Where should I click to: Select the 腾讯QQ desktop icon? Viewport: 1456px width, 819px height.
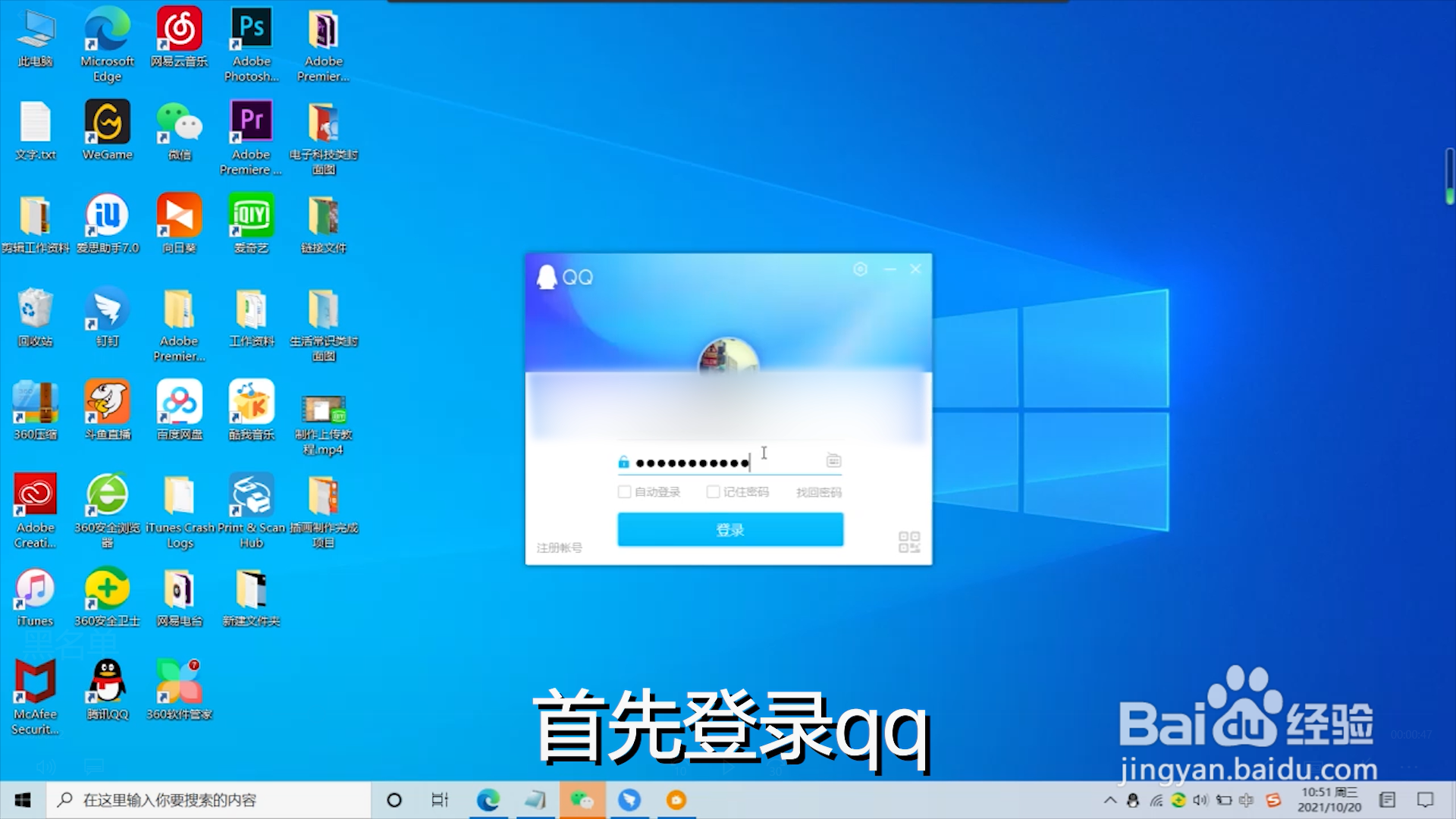(107, 690)
